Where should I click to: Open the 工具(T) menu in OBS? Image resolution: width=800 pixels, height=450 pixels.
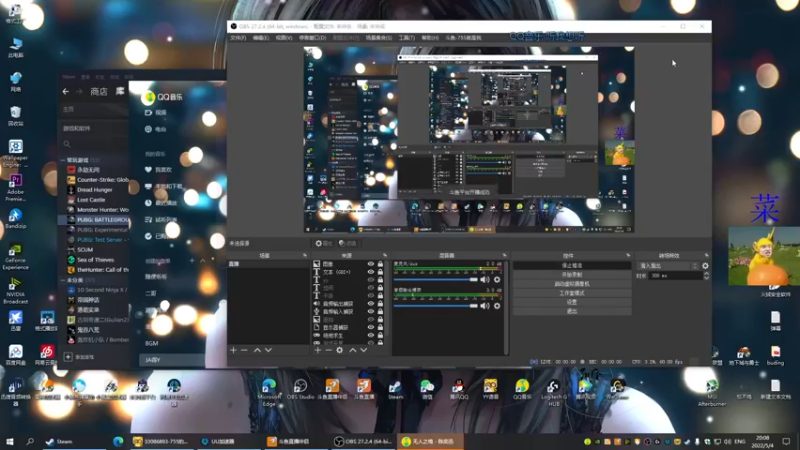(407, 38)
